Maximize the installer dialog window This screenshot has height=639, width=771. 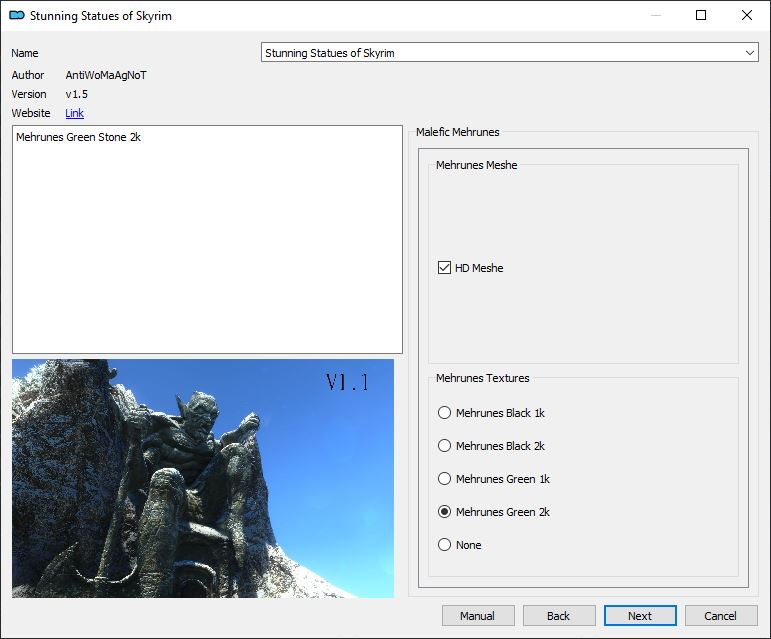click(701, 16)
